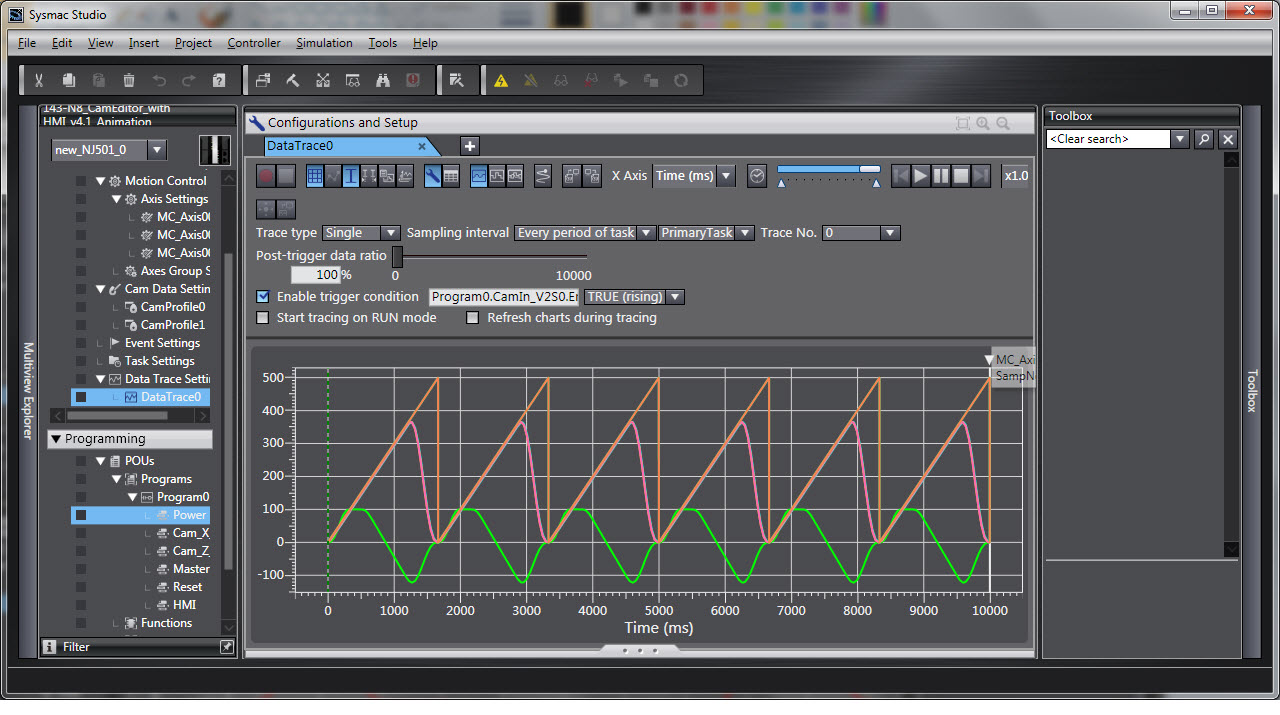Click the pause button in trace playback

coord(941,176)
